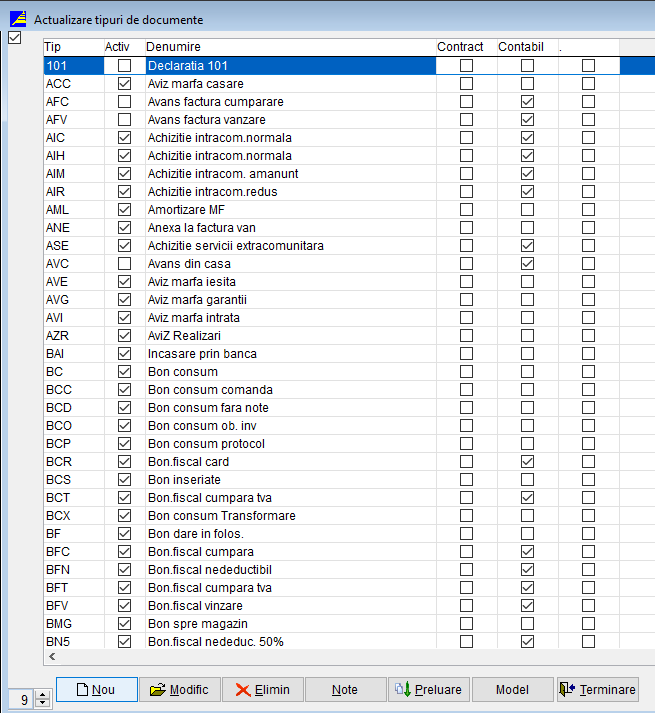
Task: Click the Model button
Action: coord(512,689)
